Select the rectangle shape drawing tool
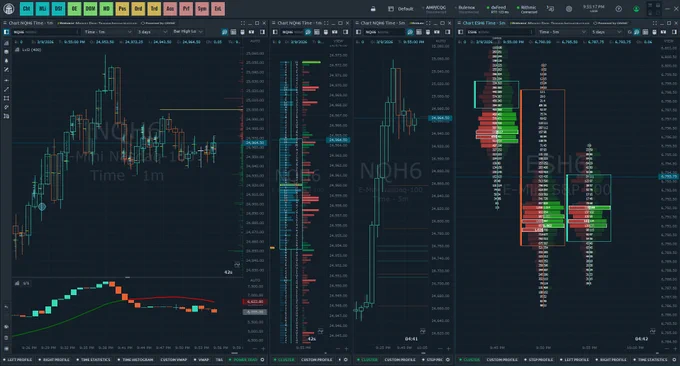 click(6, 98)
